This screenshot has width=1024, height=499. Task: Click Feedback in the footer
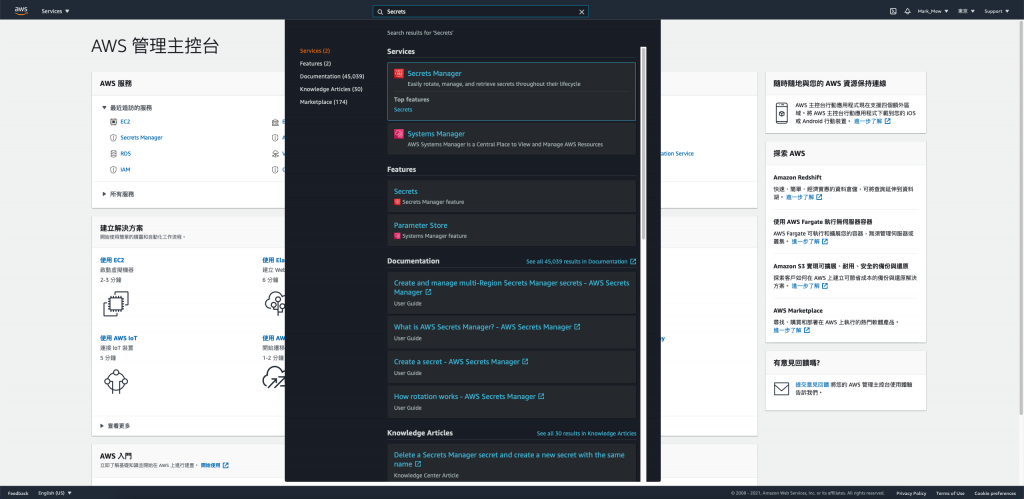click(x=18, y=493)
